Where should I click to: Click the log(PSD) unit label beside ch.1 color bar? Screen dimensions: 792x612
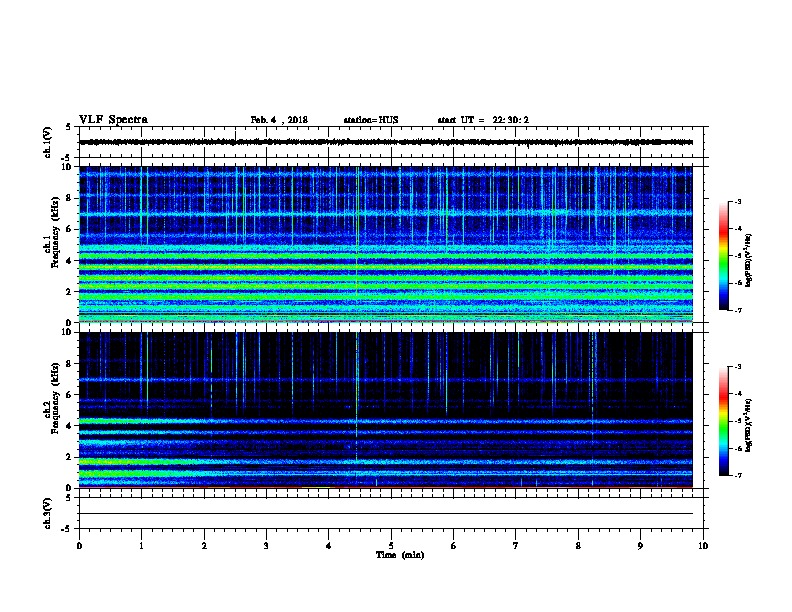(x=749, y=260)
